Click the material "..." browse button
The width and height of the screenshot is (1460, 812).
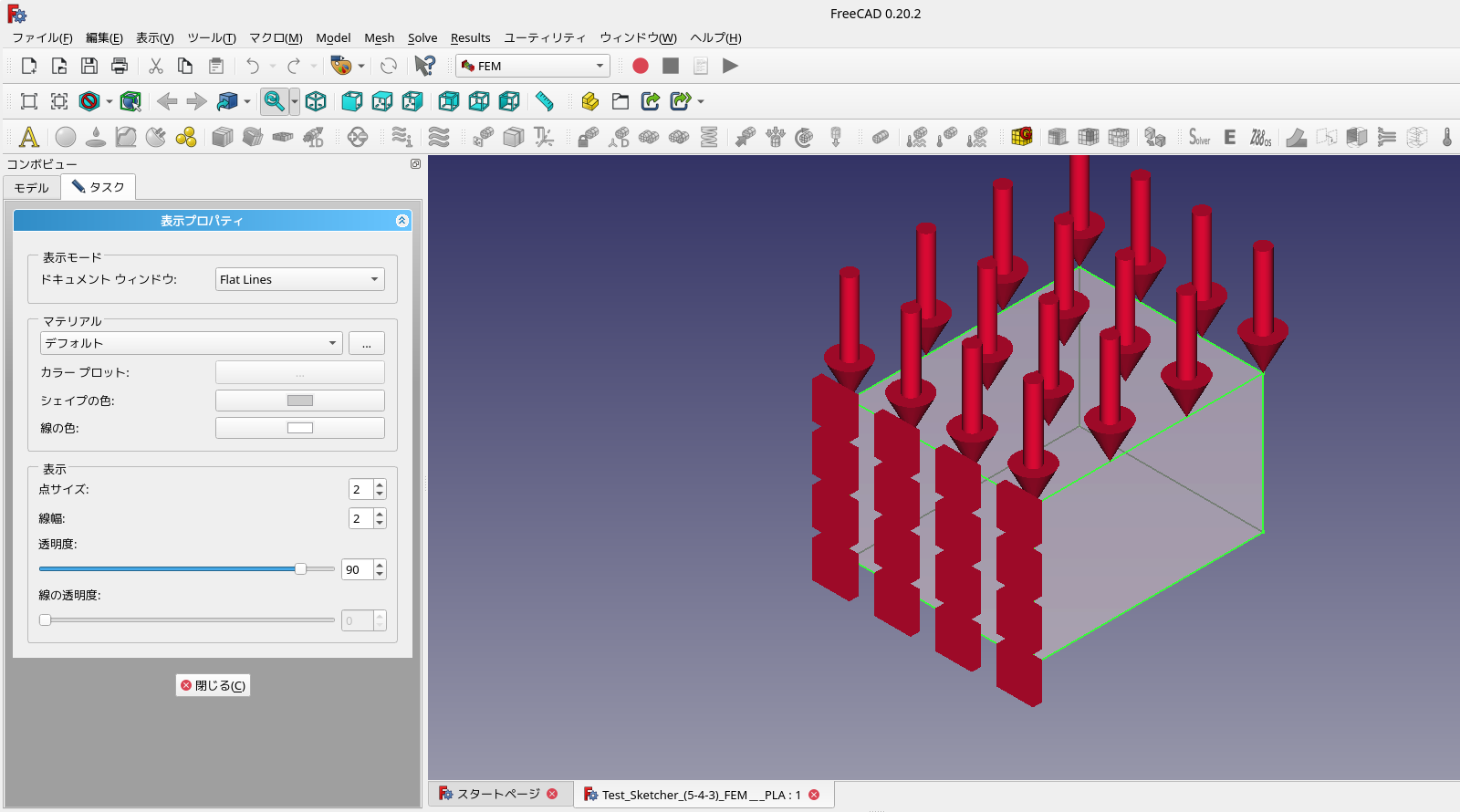click(366, 343)
